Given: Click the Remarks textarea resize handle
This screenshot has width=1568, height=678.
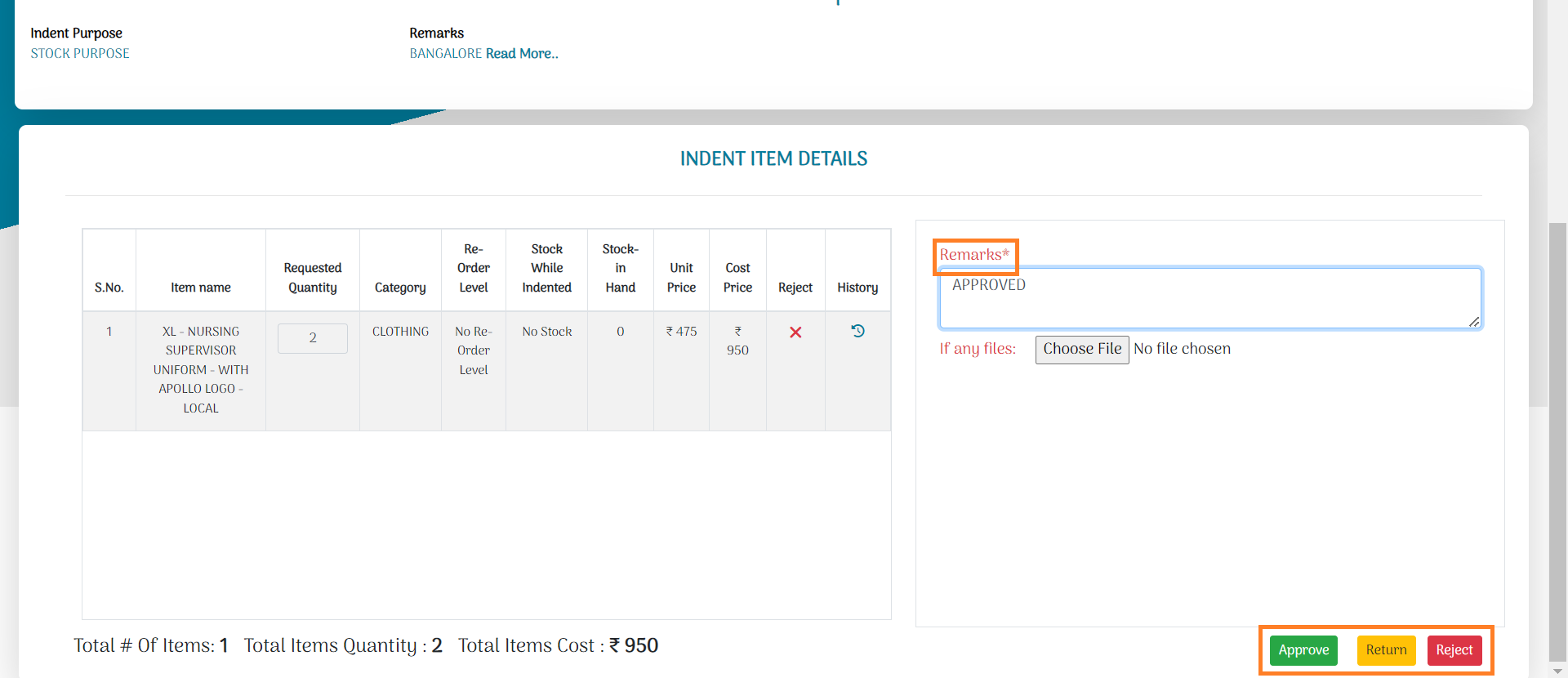Looking at the screenshot, I should (1473, 322).
